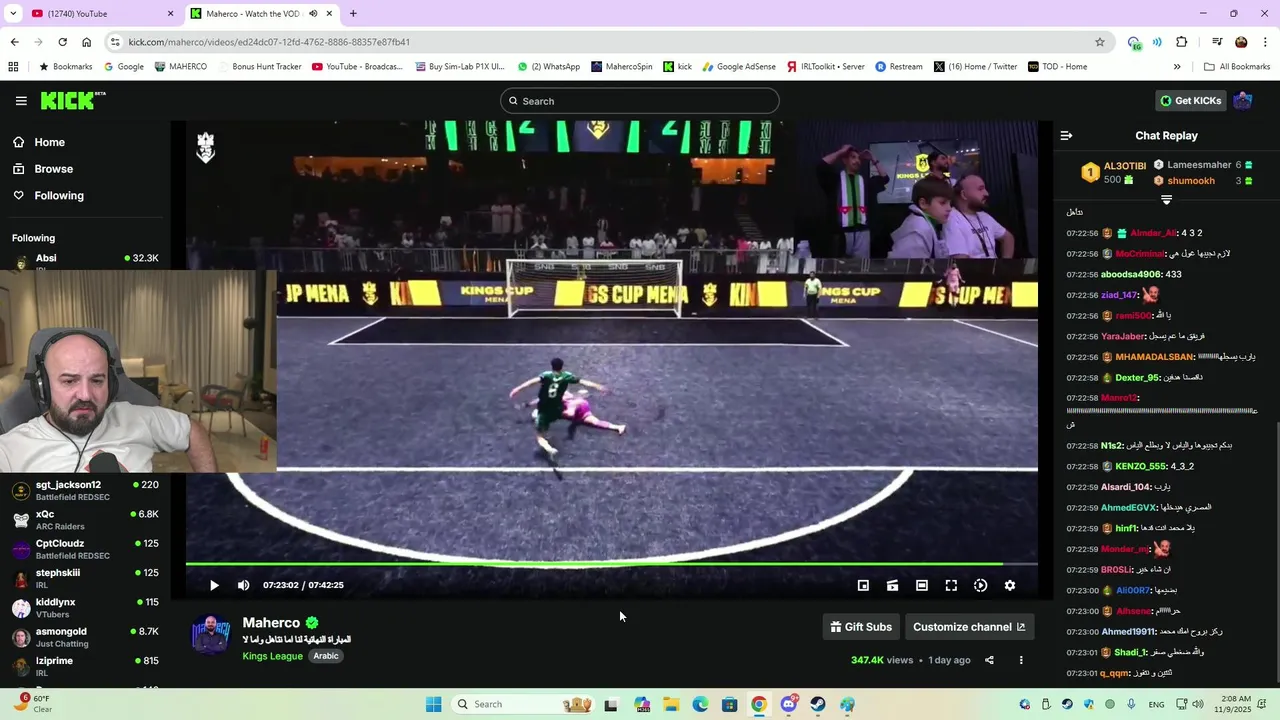Toggle theater mode on the player

(922, 585)
